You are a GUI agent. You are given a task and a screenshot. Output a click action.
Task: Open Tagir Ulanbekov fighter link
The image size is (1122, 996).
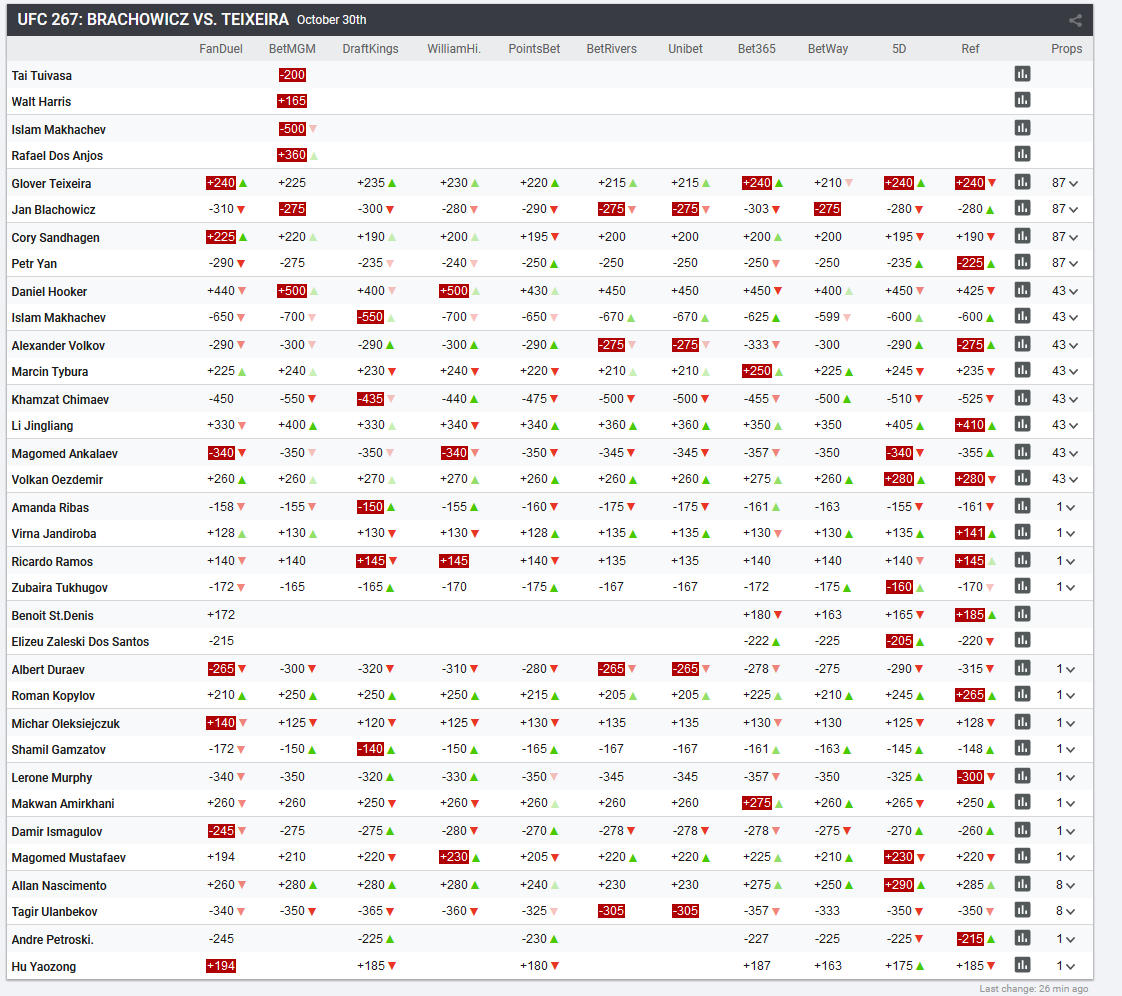54,912
